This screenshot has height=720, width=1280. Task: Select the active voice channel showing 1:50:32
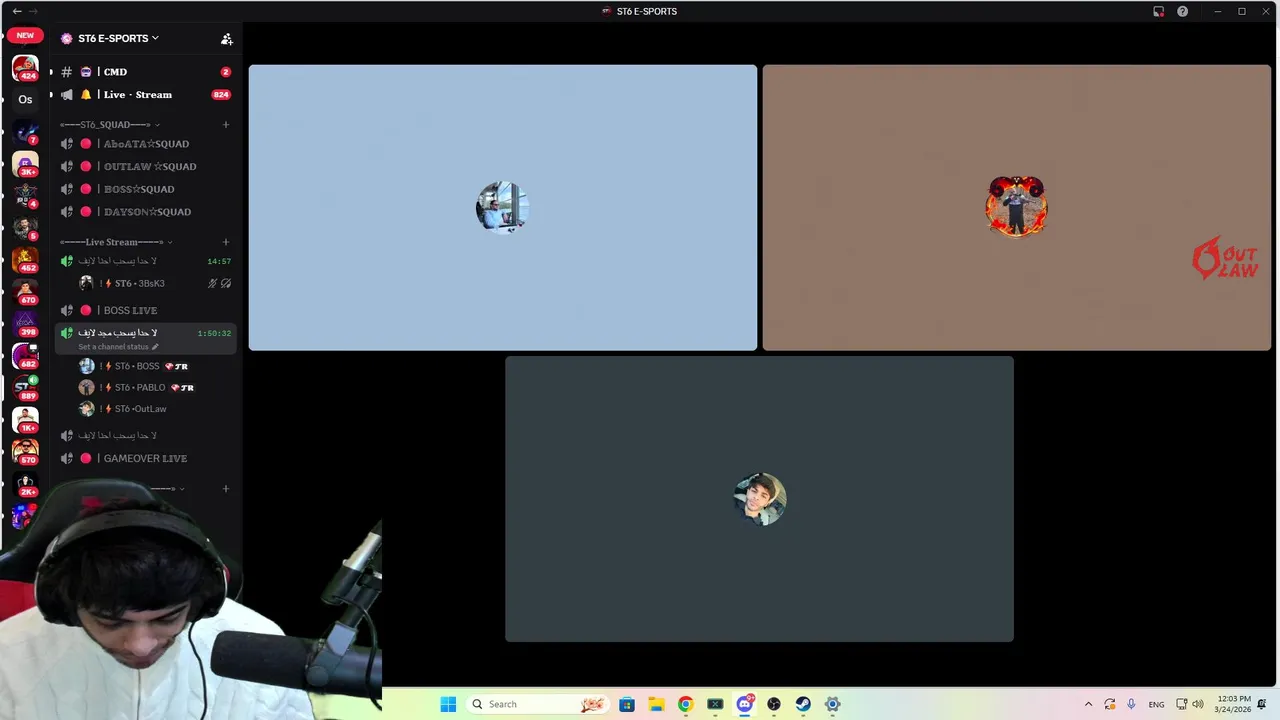click(146, 338)
